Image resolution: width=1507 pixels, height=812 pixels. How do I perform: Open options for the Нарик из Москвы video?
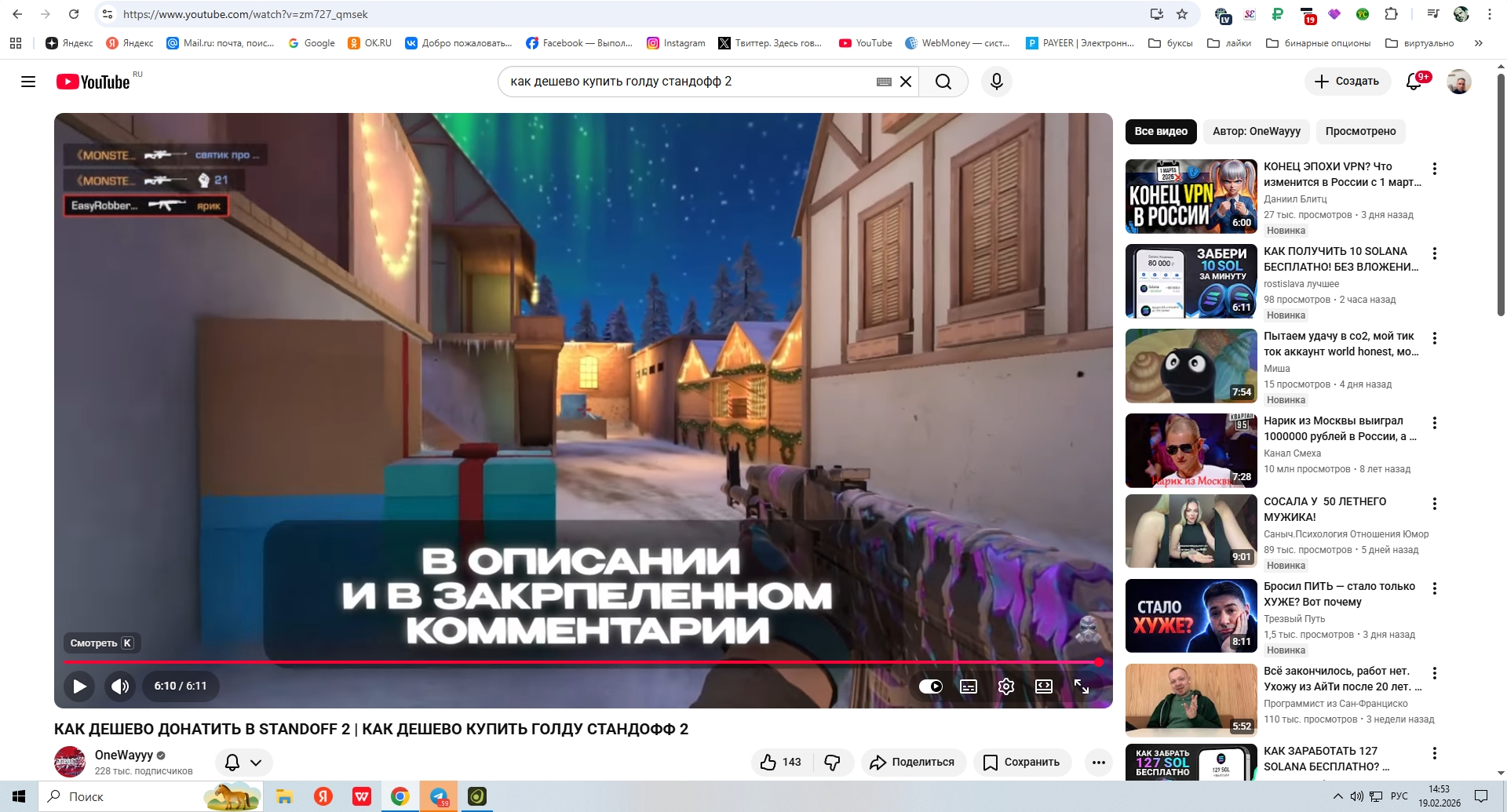pyautogui.click(x=1435, y=423)
